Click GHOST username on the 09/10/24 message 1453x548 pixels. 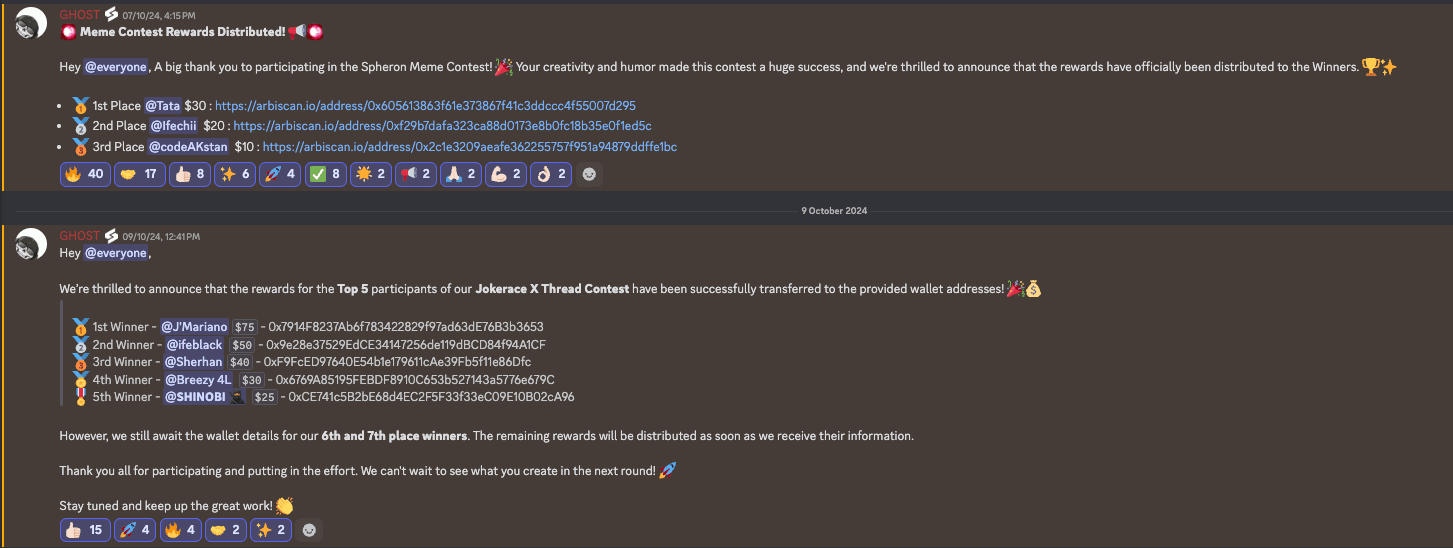(80, 236)
